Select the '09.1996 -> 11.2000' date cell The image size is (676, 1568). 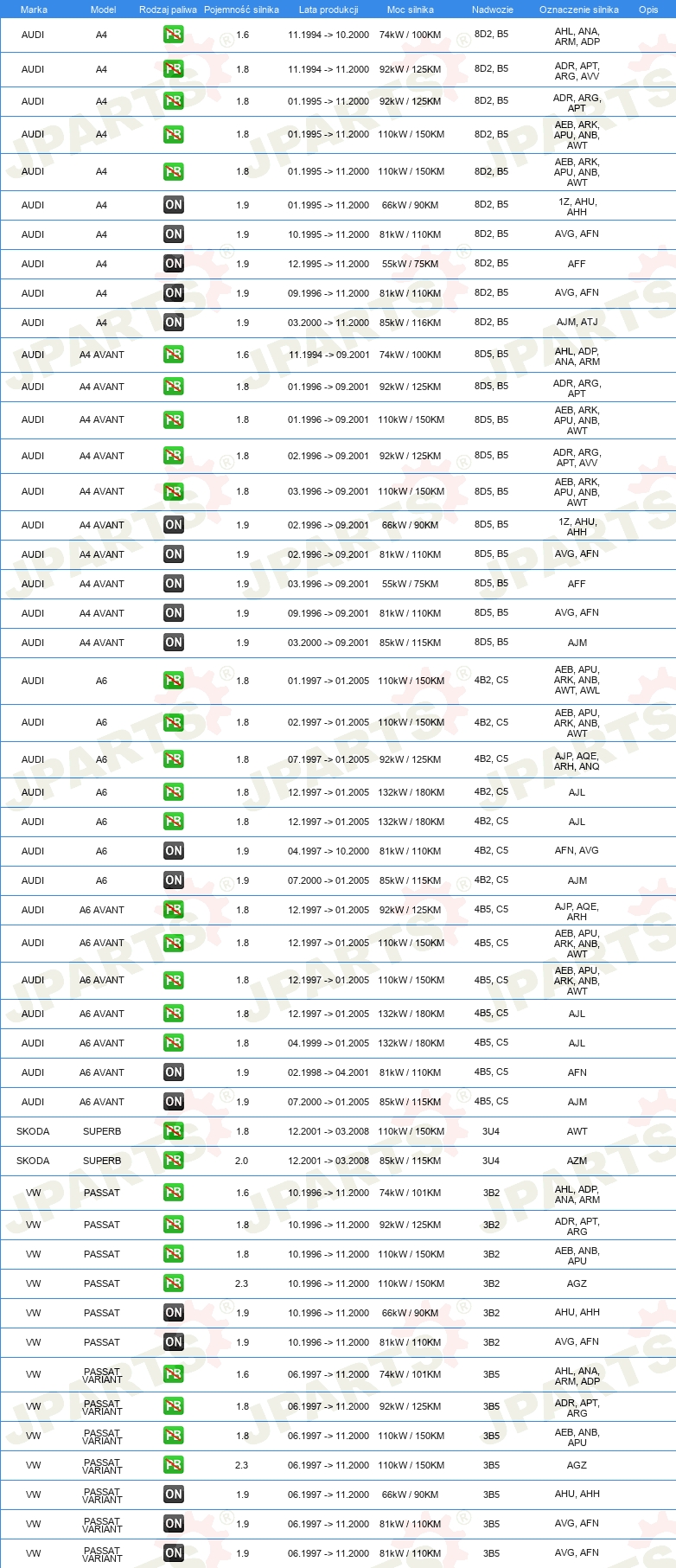(x=328, y=293)
